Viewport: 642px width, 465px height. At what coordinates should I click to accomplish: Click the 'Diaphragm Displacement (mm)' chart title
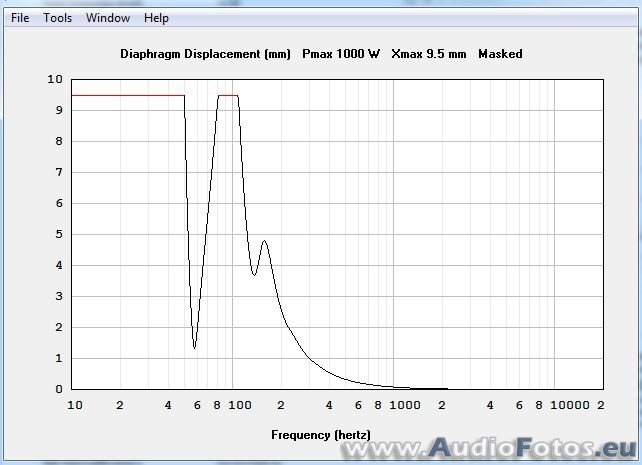[205, 54]
